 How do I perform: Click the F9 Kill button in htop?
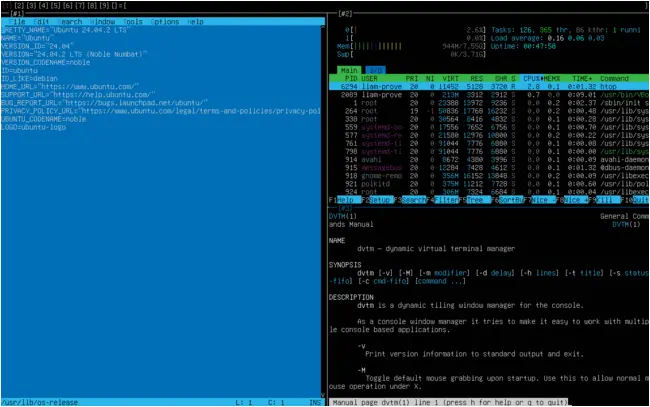pyautogui.click(x=604, y=200)
